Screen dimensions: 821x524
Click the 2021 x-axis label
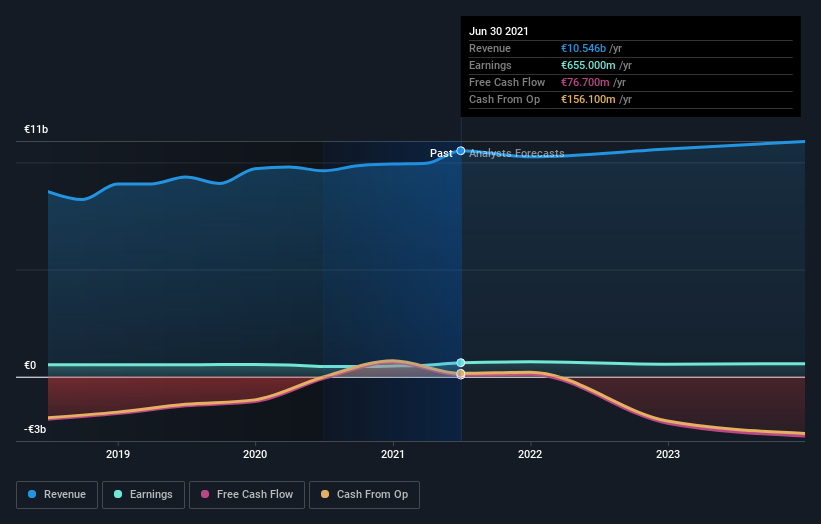(x=393, y=454)
